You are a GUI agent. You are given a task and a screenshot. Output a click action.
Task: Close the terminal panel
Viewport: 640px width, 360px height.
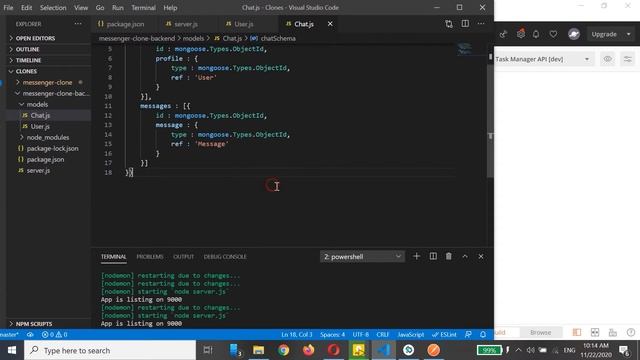pyautogui.click(x=481, y=256)
